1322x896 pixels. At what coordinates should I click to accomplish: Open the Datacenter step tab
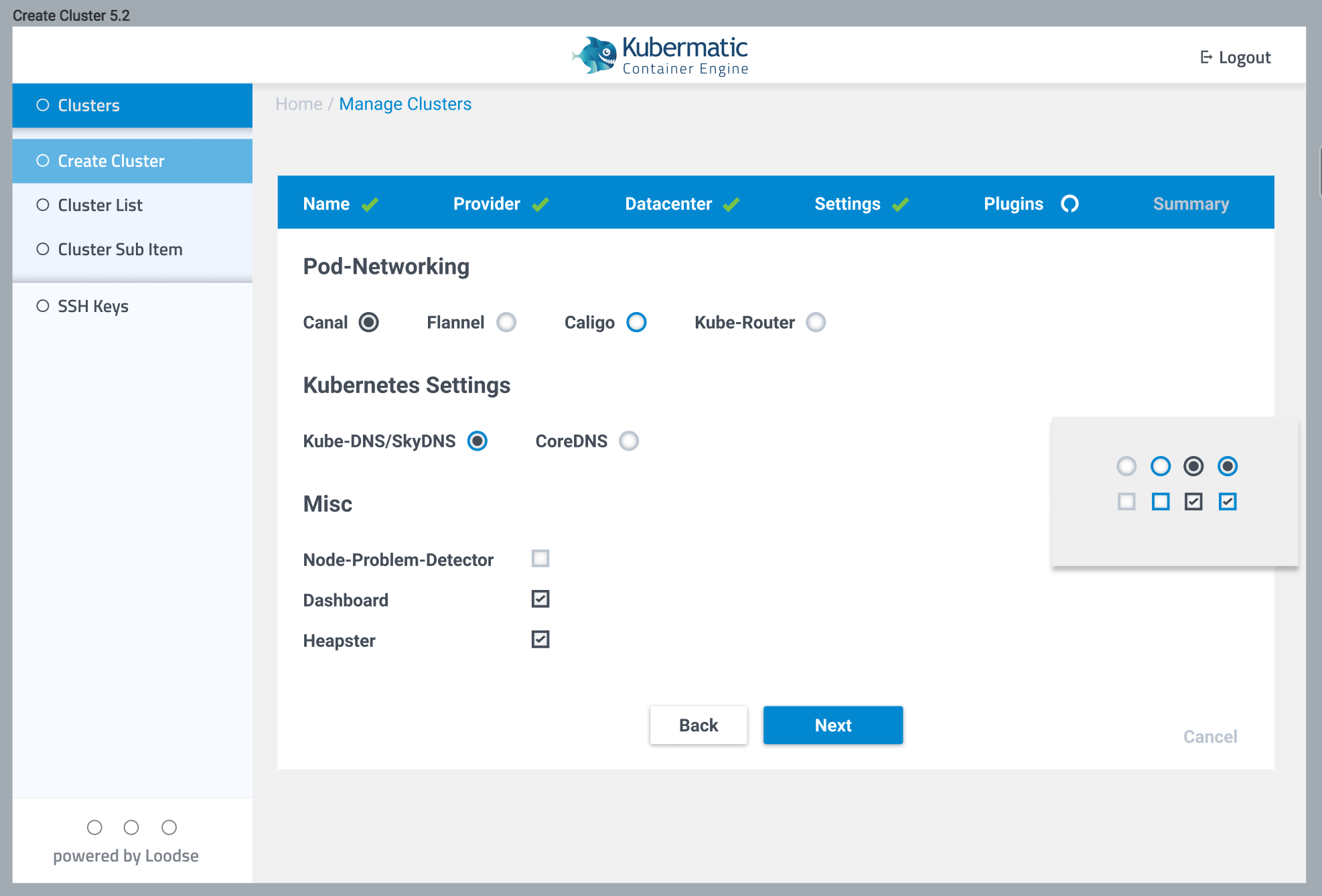coord(670,204)
